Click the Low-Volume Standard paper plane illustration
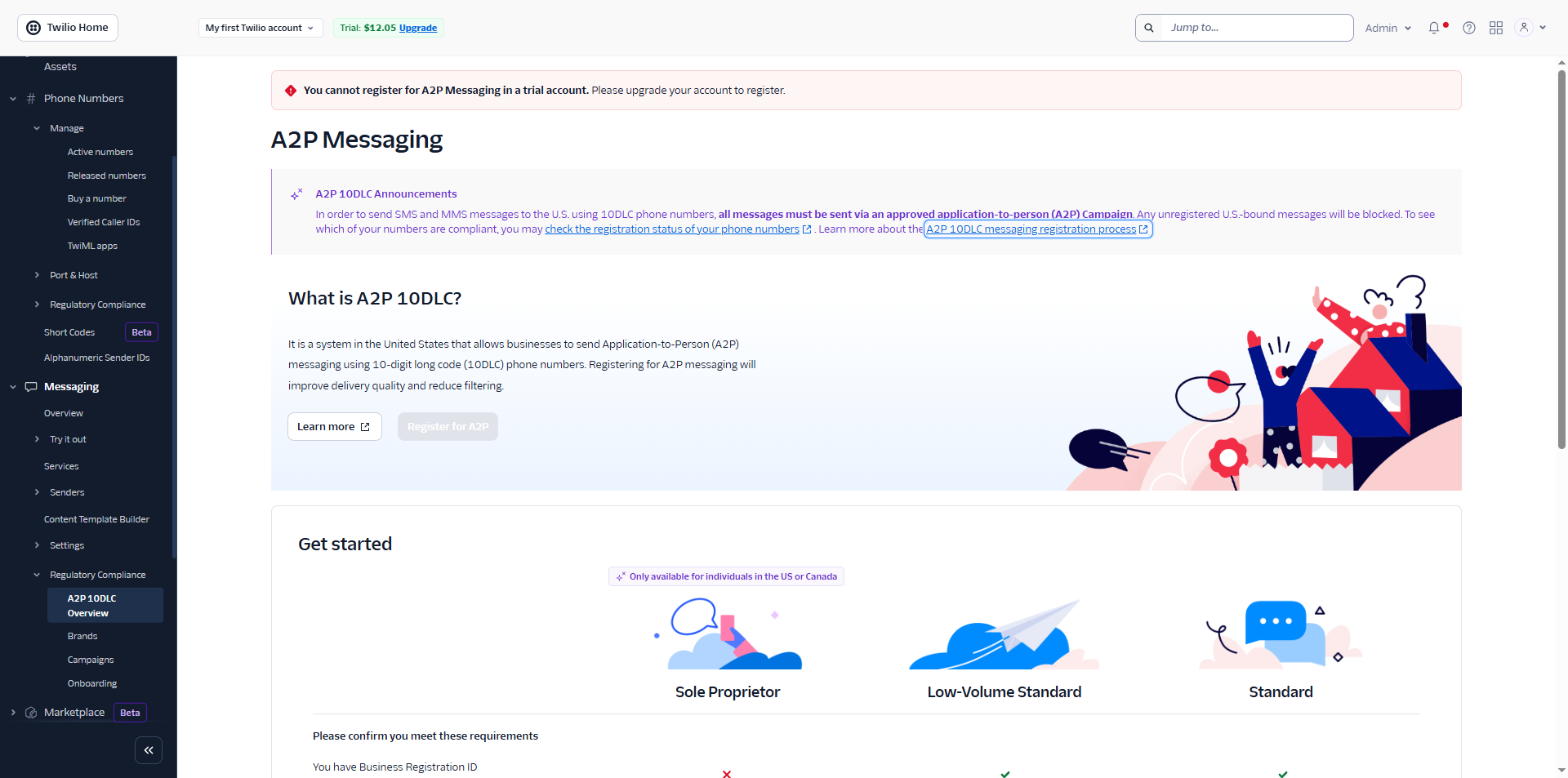The width and height of the screenshot is (1568, 778). [x=1004, y=635]
